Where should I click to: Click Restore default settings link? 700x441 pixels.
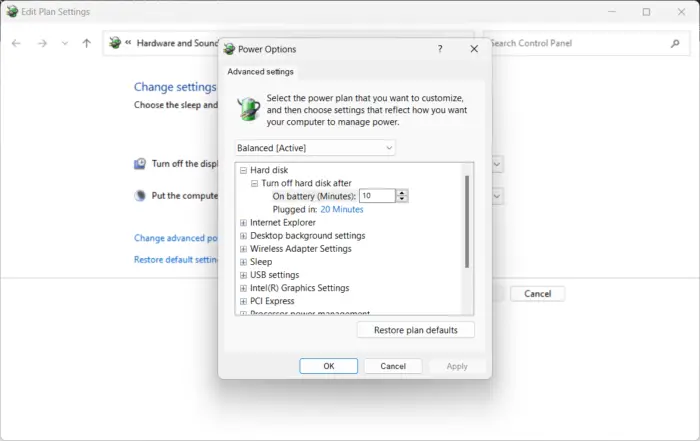(175, 259)
